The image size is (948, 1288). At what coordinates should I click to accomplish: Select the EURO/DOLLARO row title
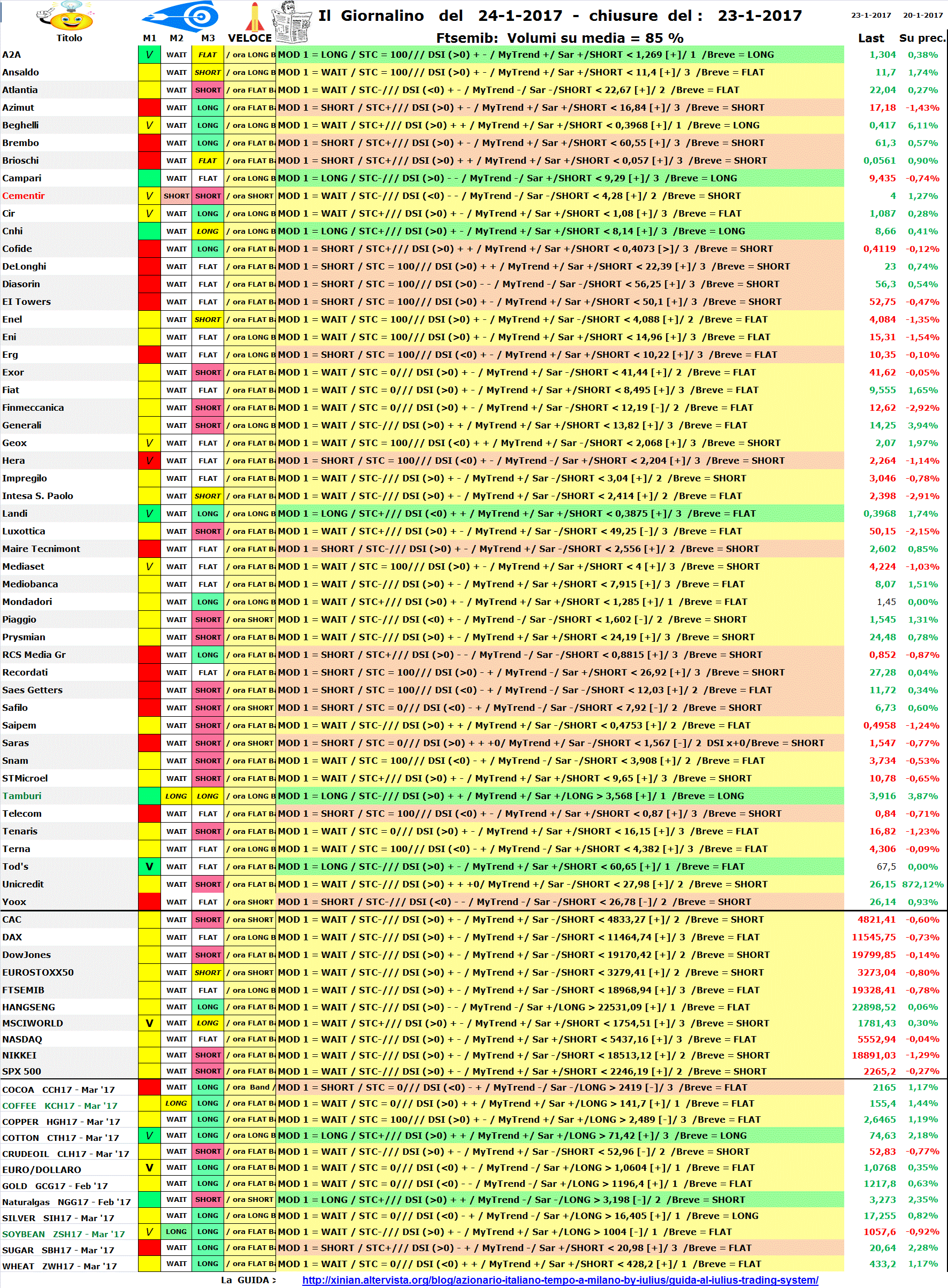click(41, 1170)
